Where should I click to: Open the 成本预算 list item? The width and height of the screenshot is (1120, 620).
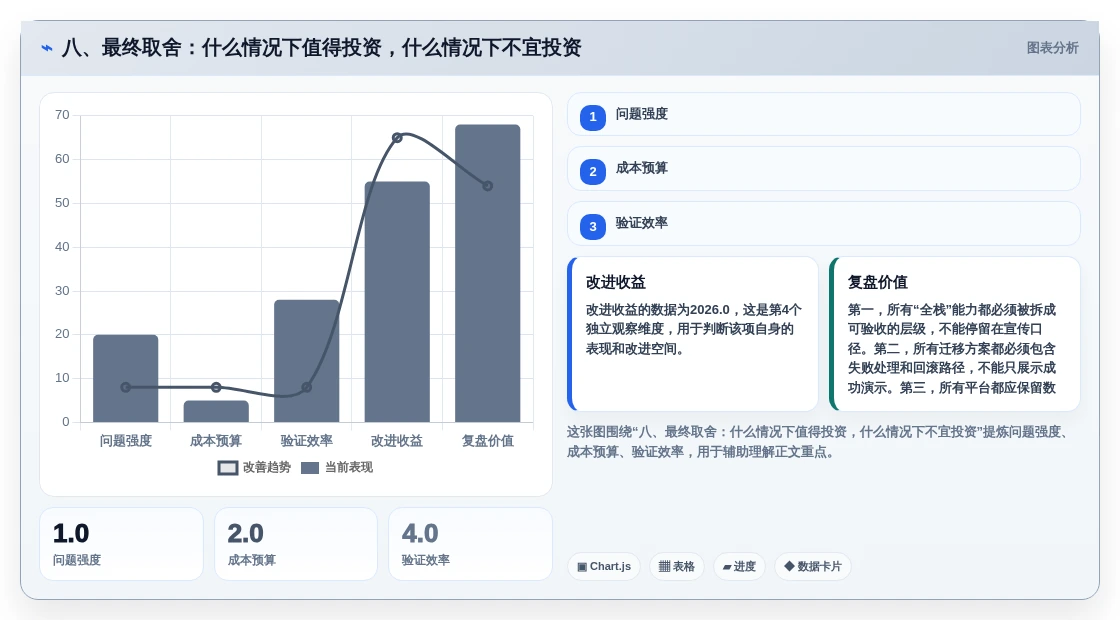(x=824, y=169)
